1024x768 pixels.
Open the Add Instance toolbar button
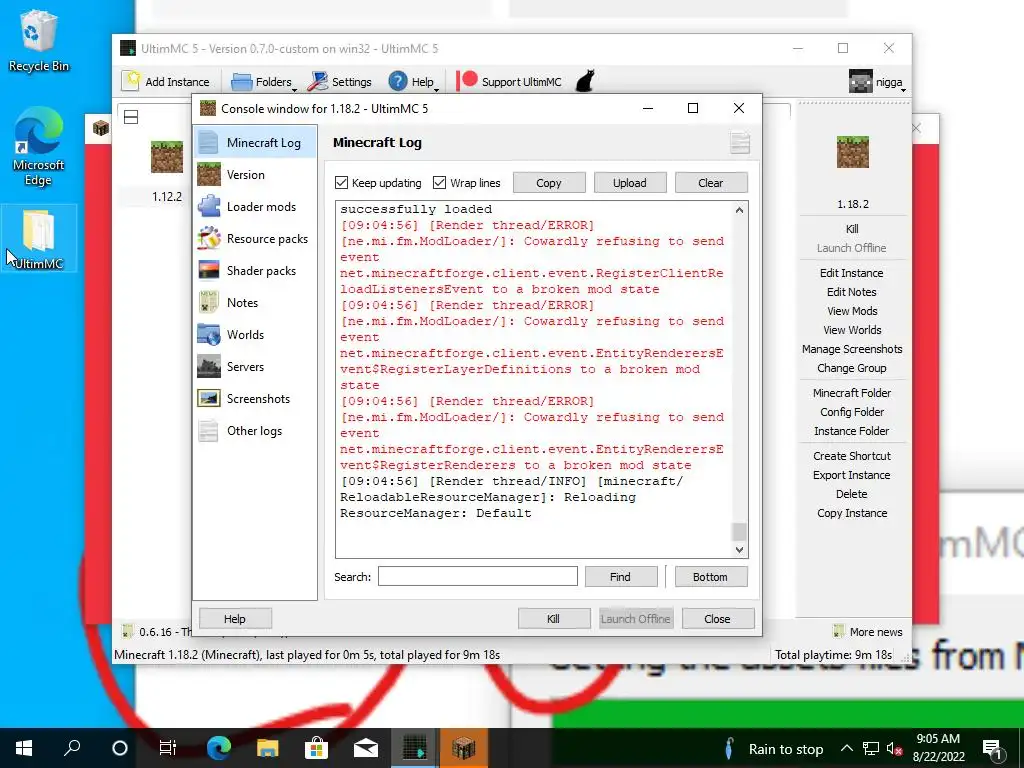pyautogui.click(x=167, y=82)
